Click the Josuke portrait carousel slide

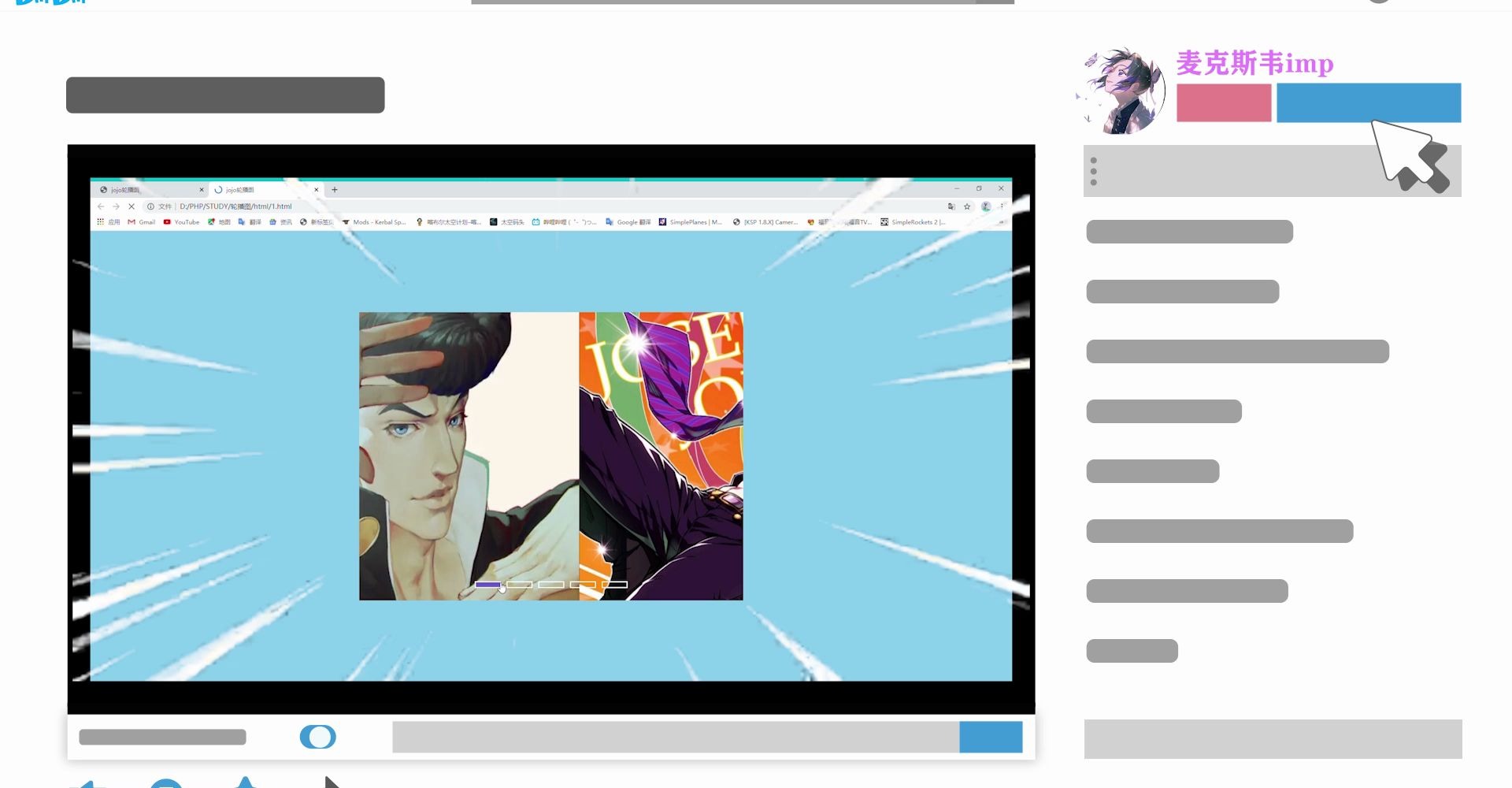pos(469,456)
